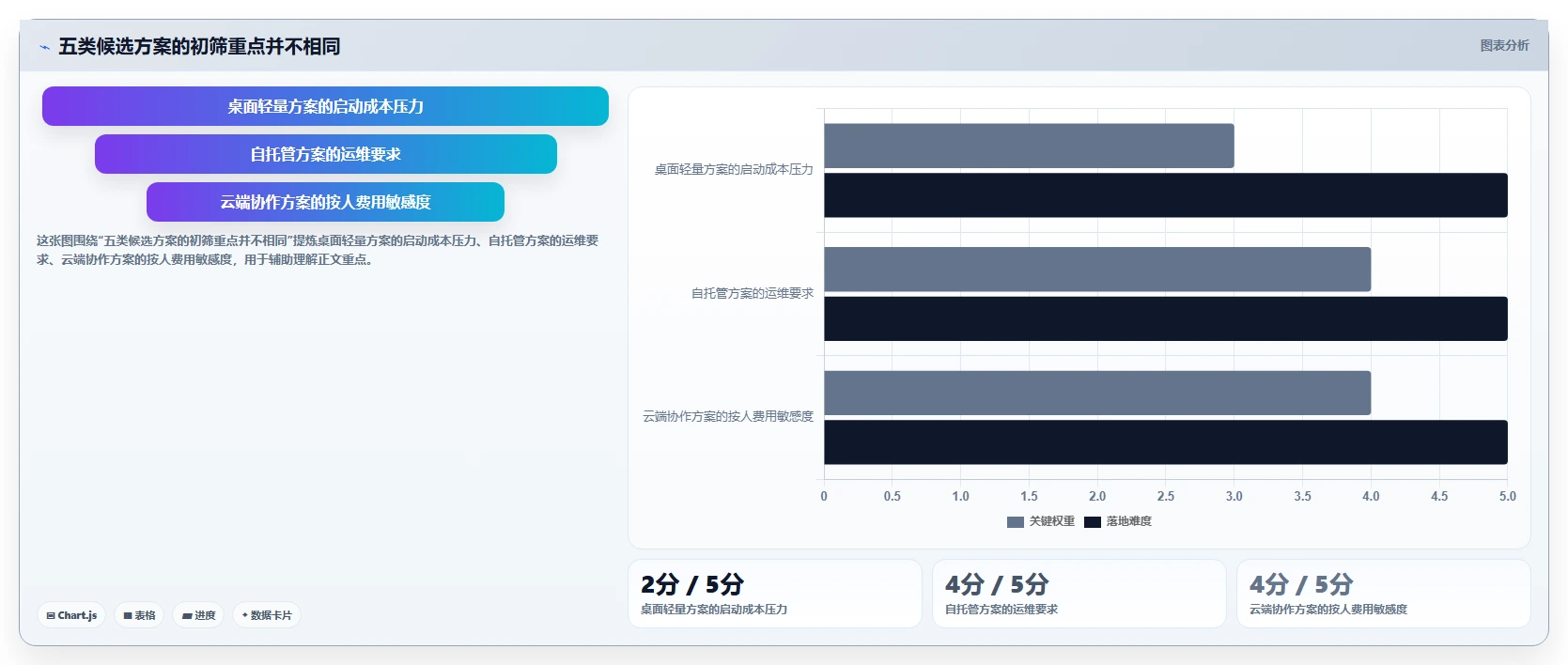
Task: Click dark 落地难度 bar for 桌面轻量方案的启动成本压力
Action: pyautogui.click(x=1166, y=195)
